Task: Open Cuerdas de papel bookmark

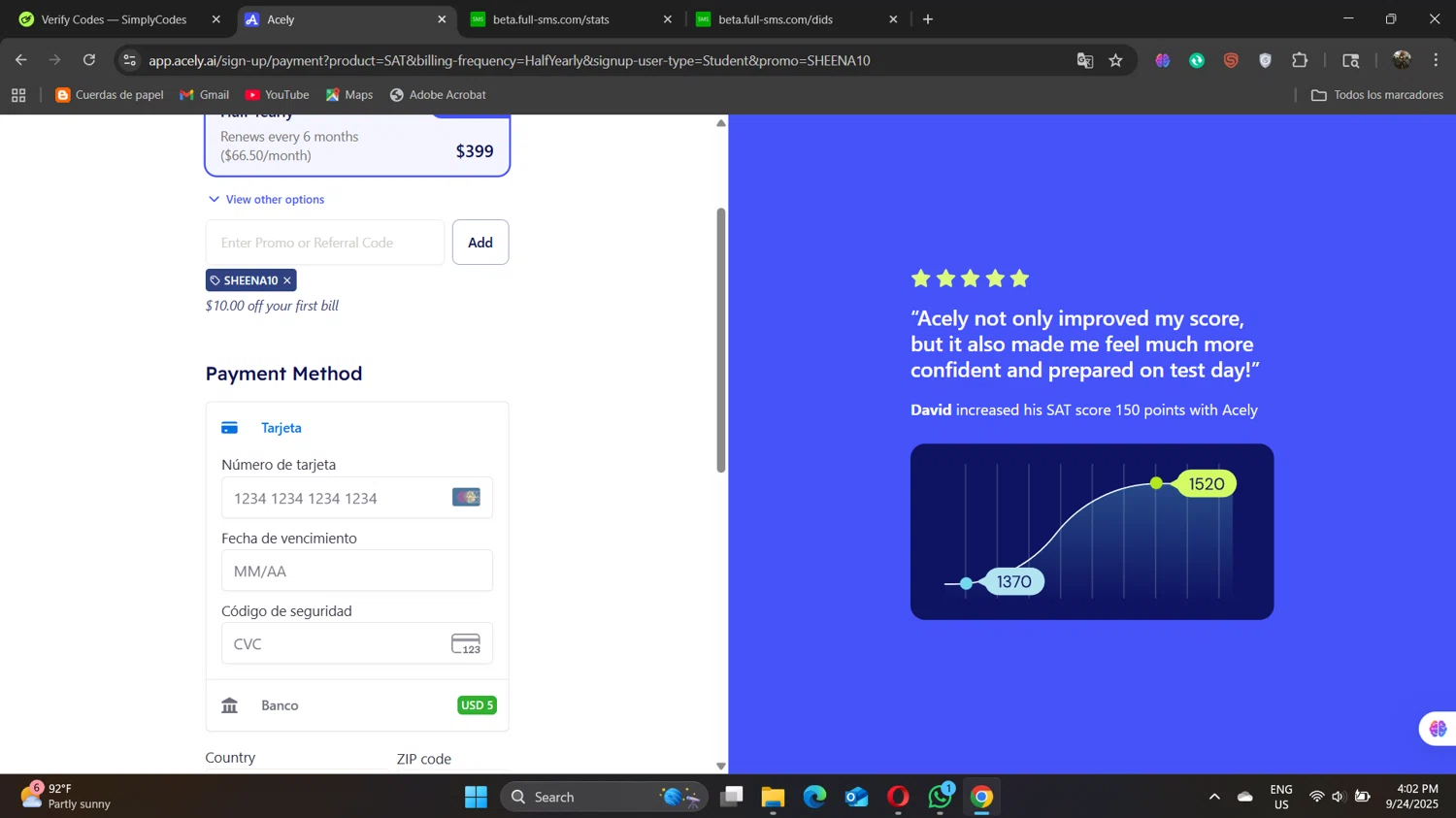Action: point(110,95)
